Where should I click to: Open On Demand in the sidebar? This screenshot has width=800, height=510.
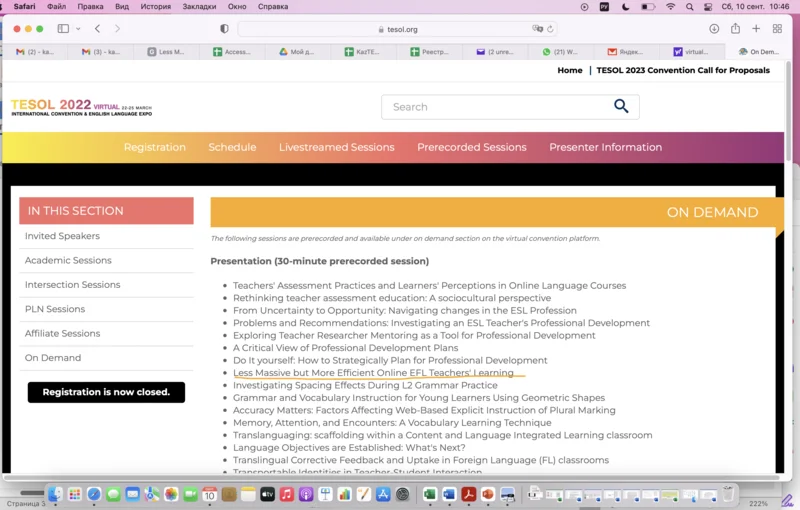point(53,358)
